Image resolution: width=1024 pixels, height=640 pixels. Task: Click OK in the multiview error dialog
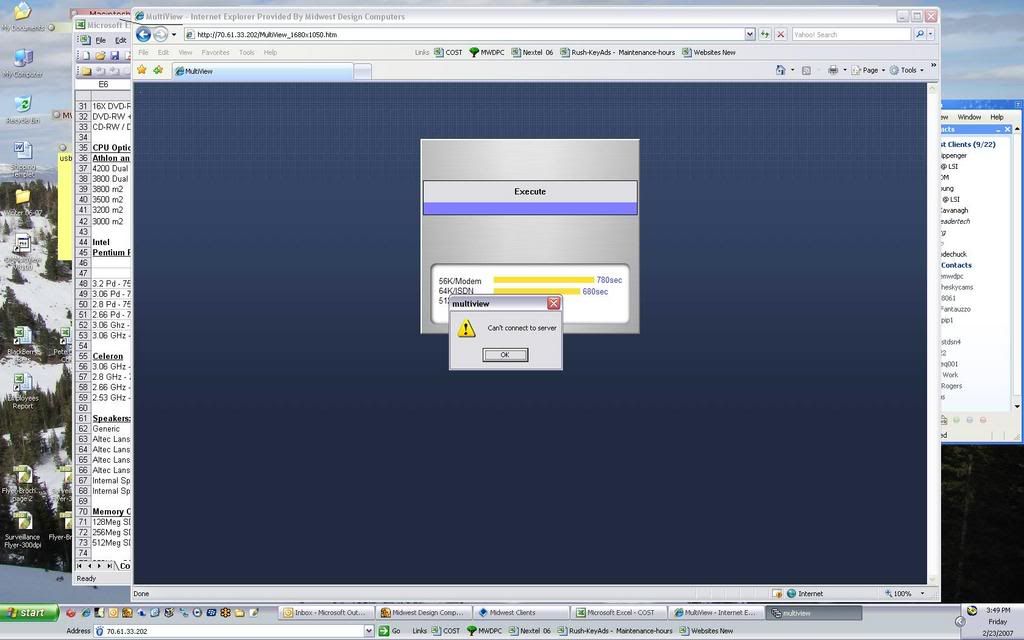(505, 355)
